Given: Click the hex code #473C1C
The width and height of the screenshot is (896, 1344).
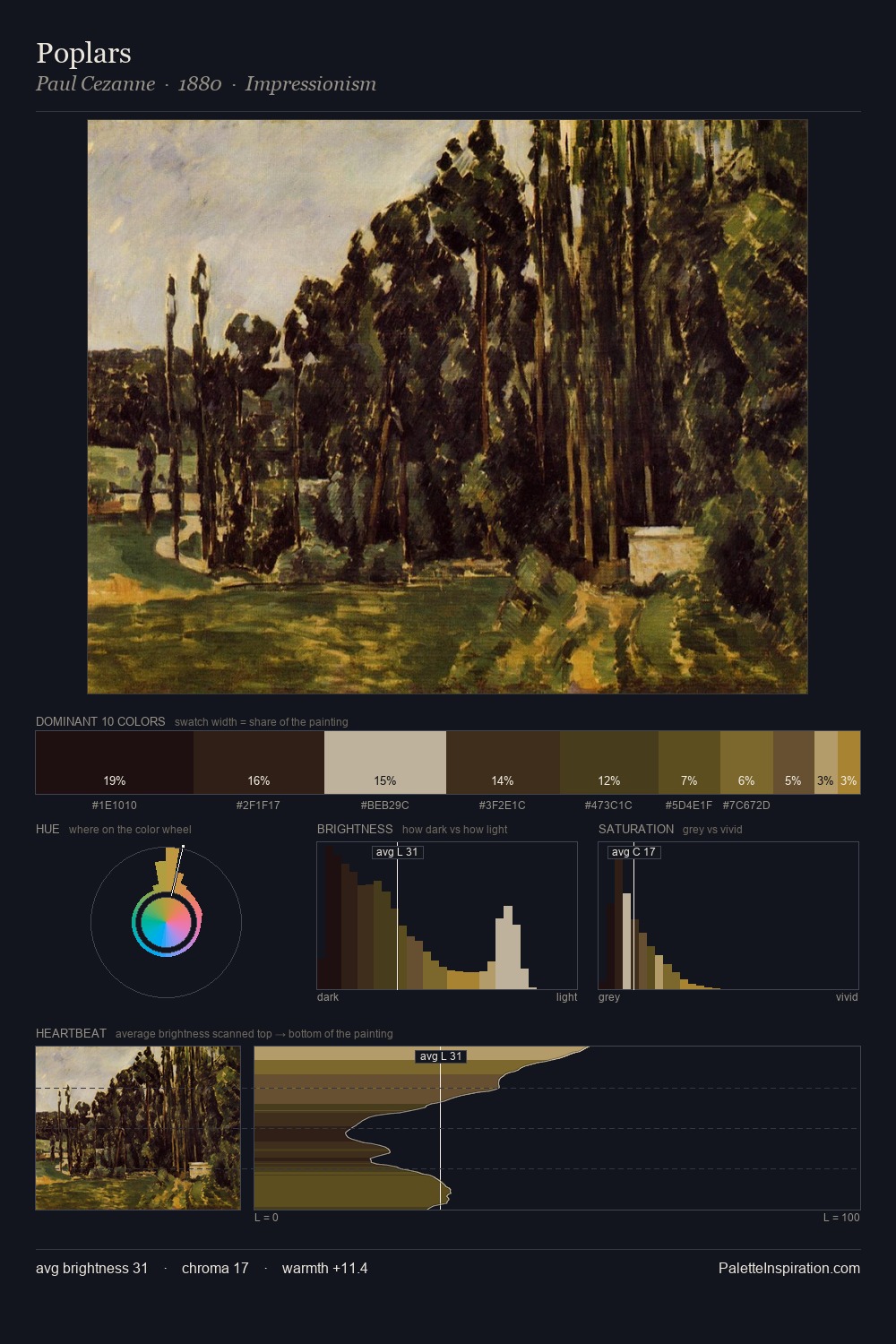Looking at the screenshot, I should [x=608, y=806].
